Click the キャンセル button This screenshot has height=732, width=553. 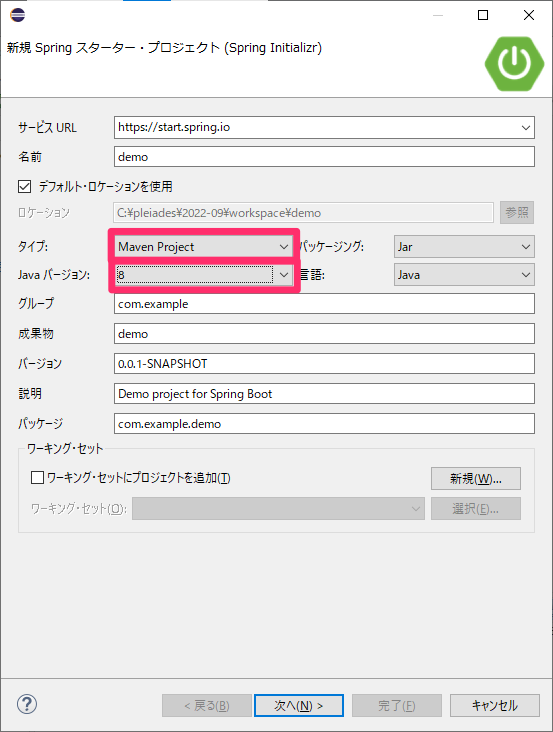(x=495, y=705)
